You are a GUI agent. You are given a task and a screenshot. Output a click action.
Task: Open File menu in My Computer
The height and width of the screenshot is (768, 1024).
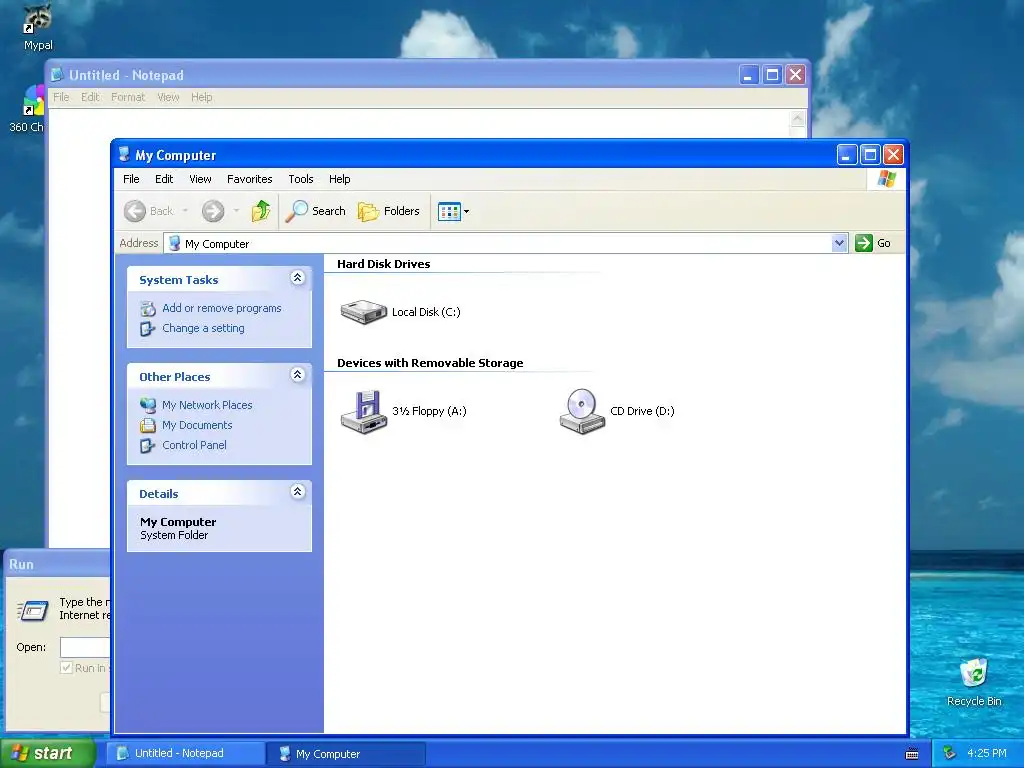(x=131, y=179)
